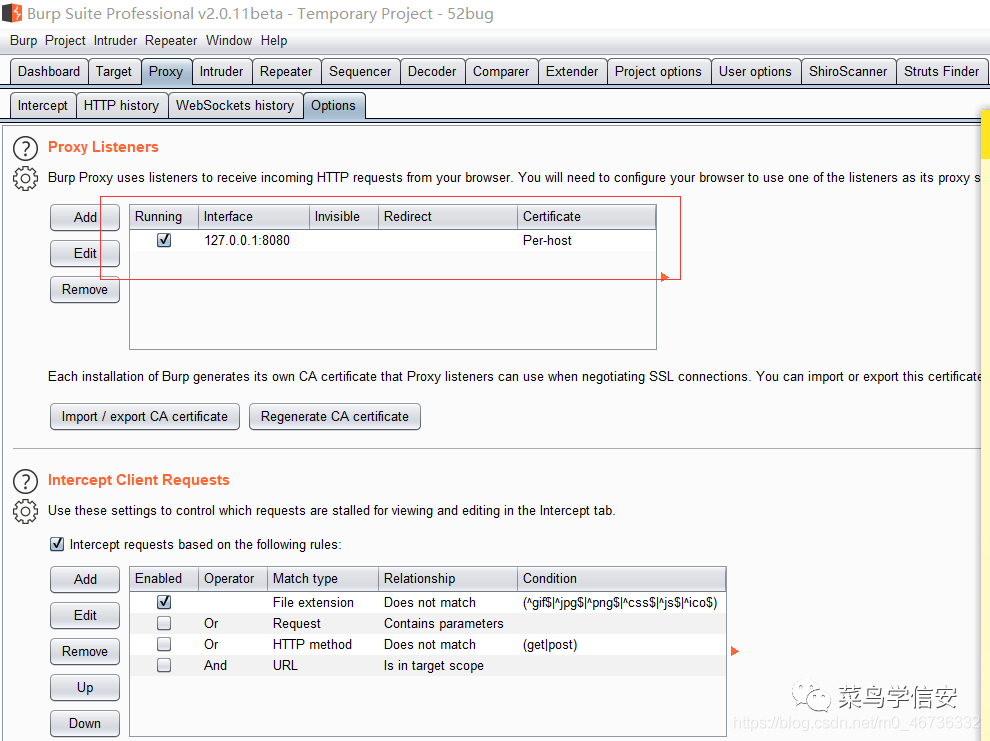The image size is (990, 741).
Task: Open the HTTP history sub-tab
Action: [121, 105]
